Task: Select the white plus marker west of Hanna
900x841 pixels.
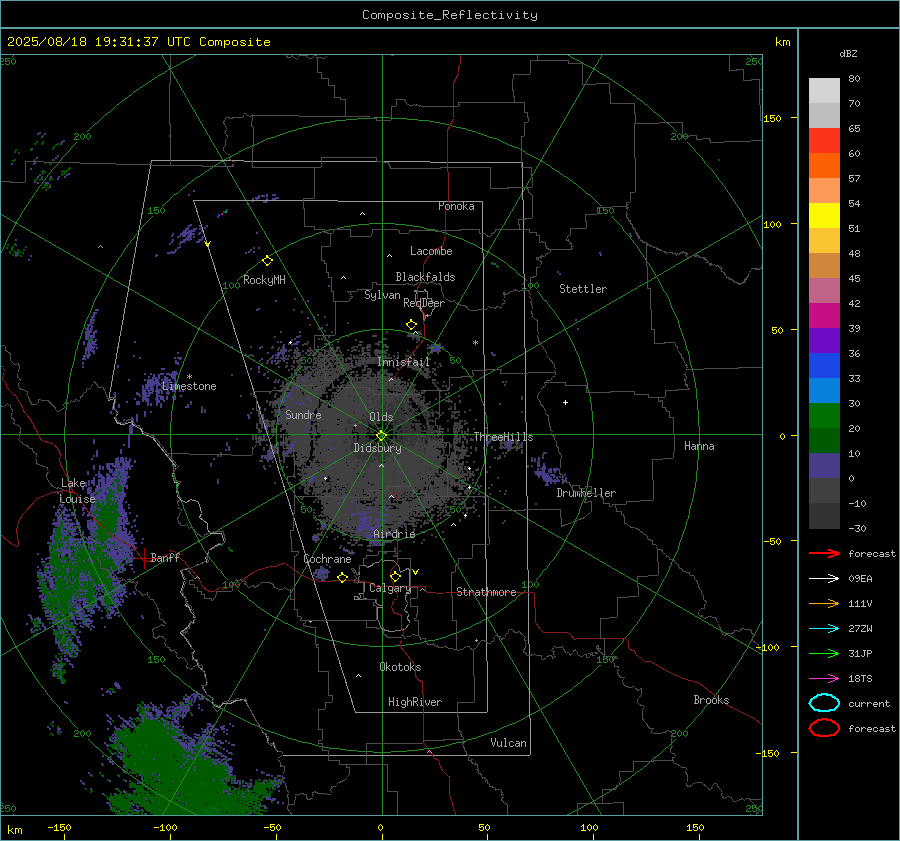Action: (x=565, y=402)
